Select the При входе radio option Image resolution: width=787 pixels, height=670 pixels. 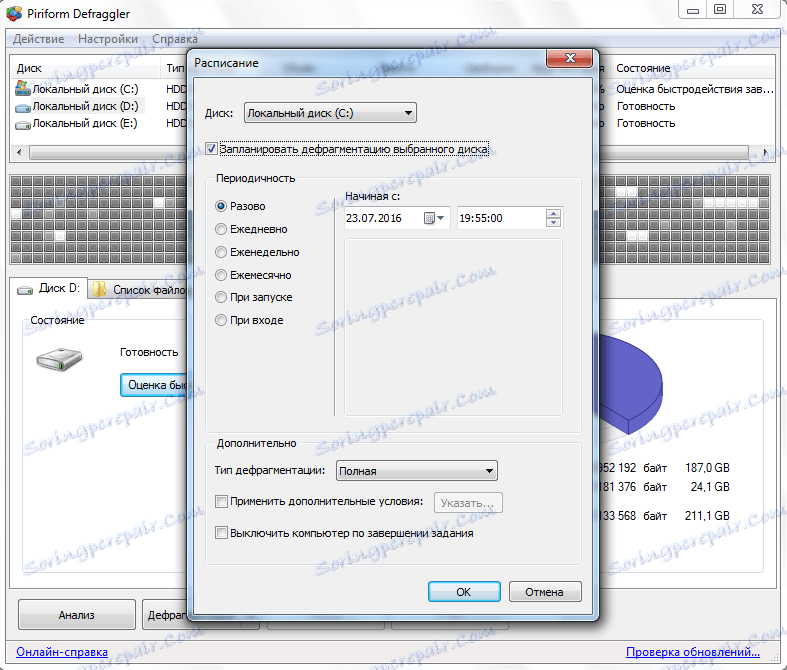221,320
